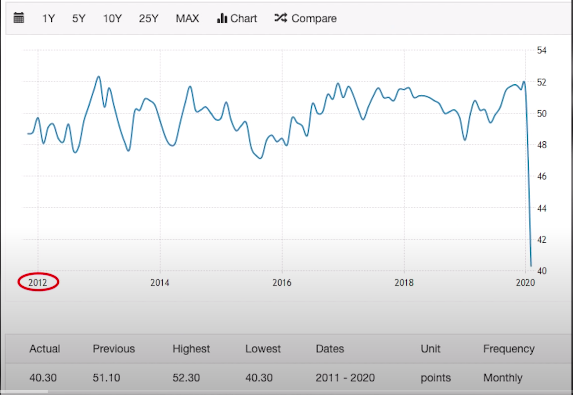573x395 pixels.
Task: Switch chart to 10Y range
Action: click(112, 18)
